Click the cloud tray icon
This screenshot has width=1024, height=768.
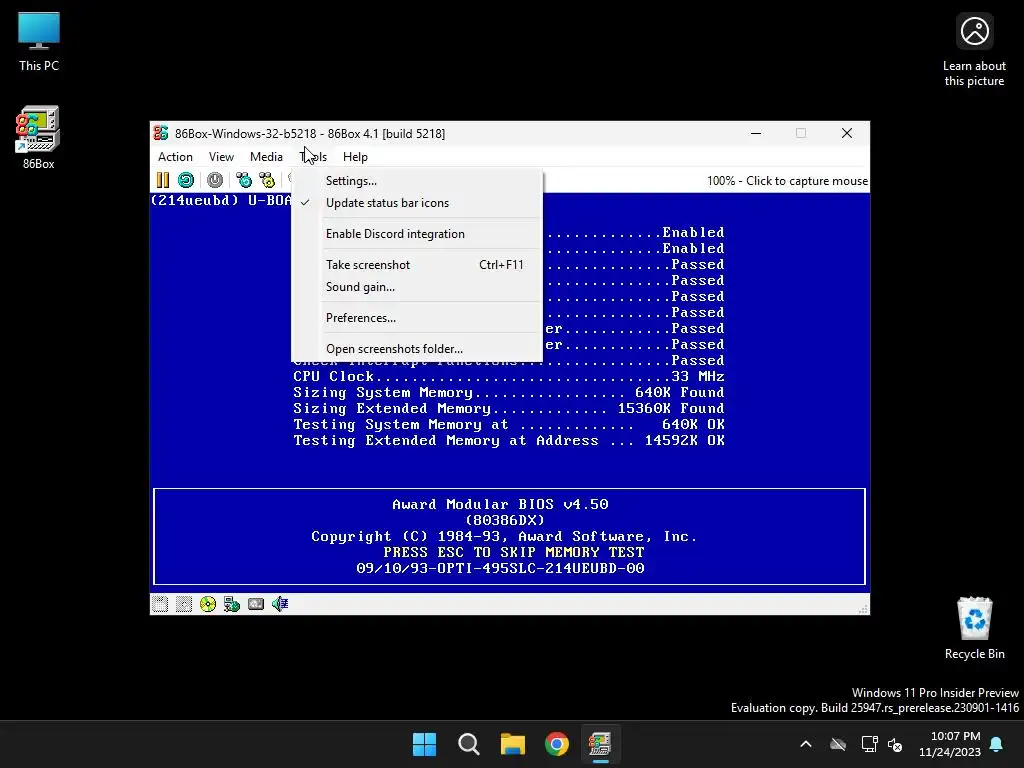coord(838,744)
